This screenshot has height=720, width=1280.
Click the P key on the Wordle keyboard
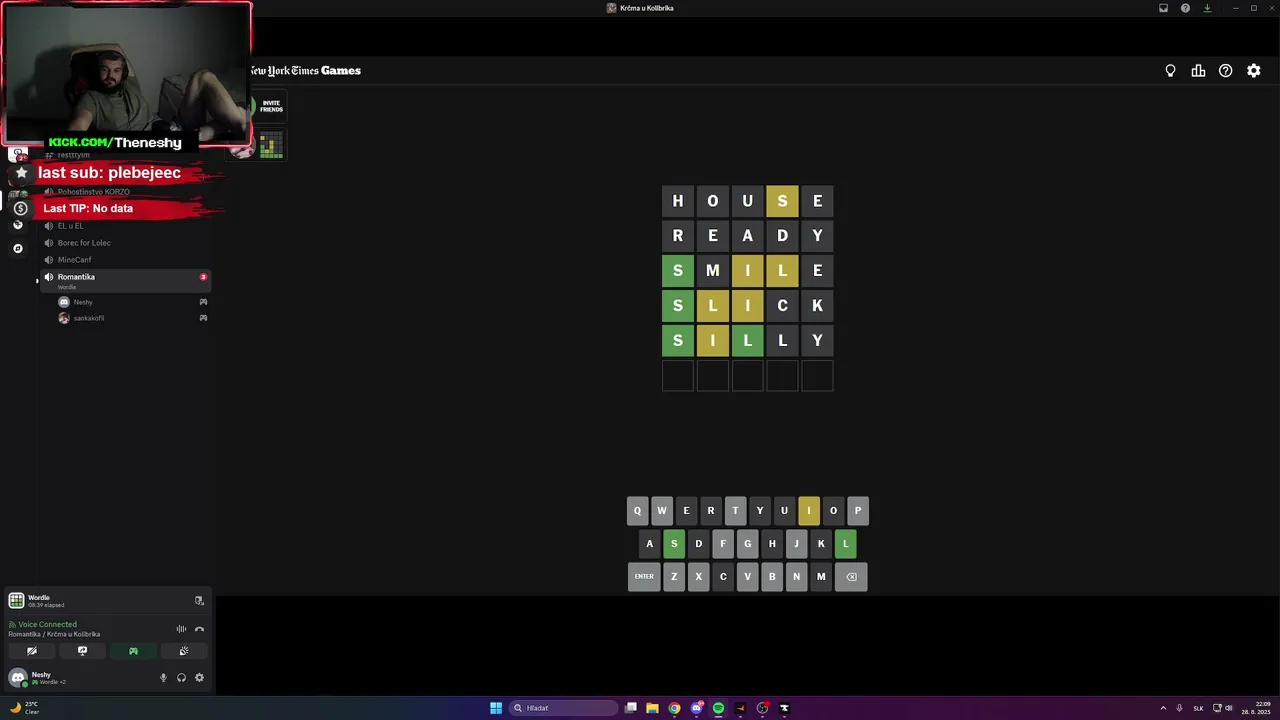[x=858, y=511]
